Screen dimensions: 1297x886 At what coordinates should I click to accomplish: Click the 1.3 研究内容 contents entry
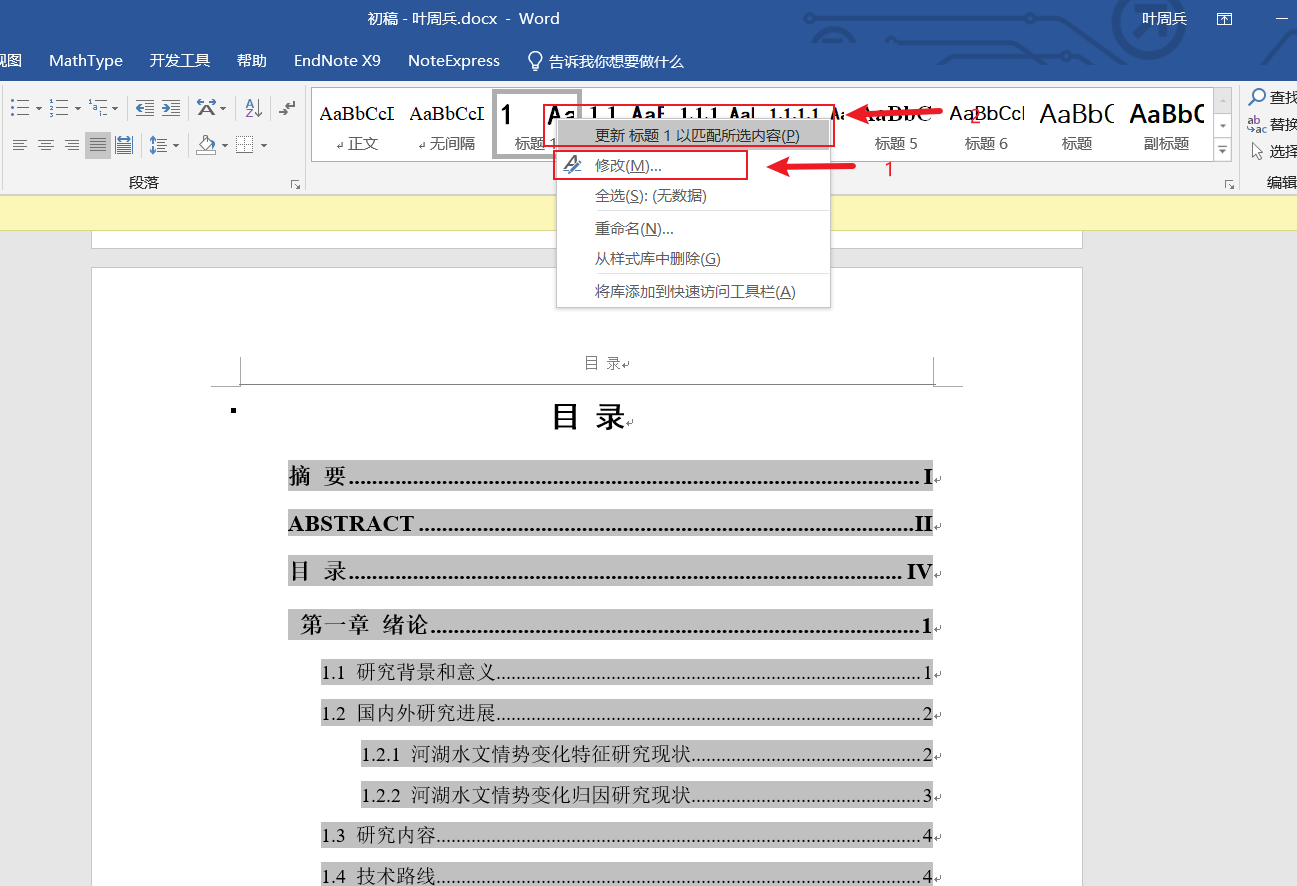pos(626,835)
